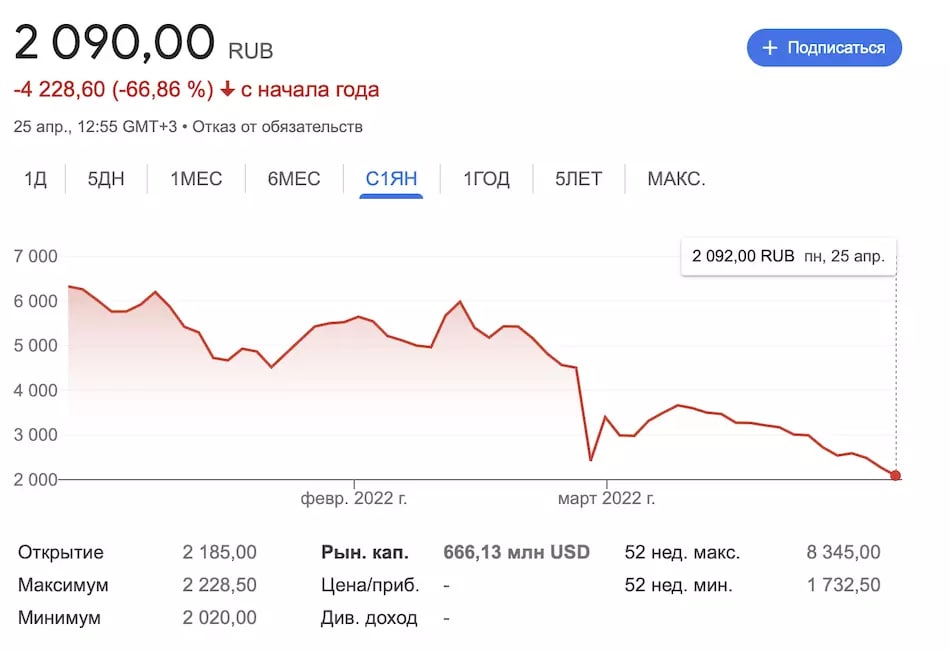Select the 5ДН range tab
The width and height of the screenshot is (950, 650).
(x=106, y=179)
